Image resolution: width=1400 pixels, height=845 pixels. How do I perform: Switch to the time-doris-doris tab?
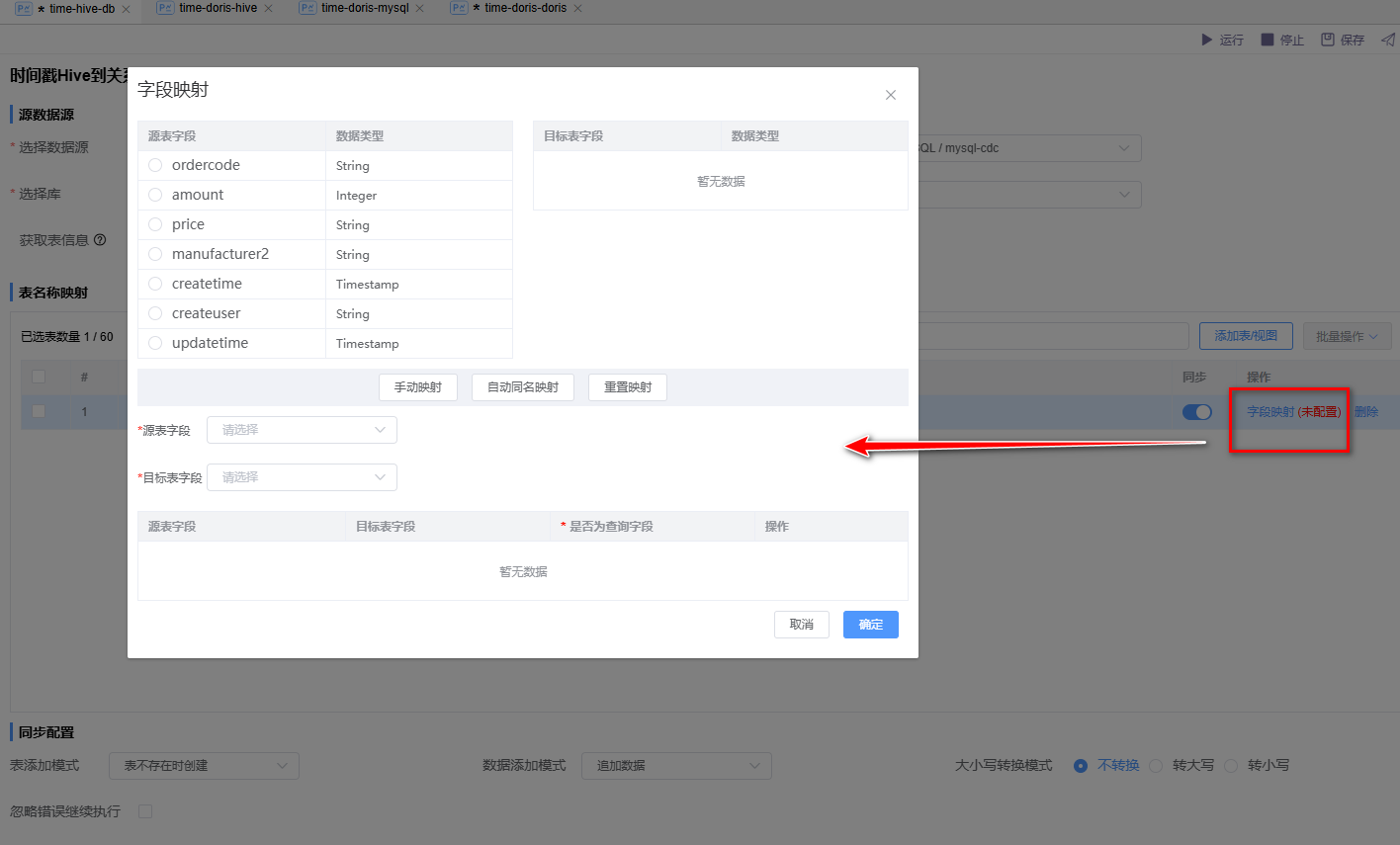524,8
